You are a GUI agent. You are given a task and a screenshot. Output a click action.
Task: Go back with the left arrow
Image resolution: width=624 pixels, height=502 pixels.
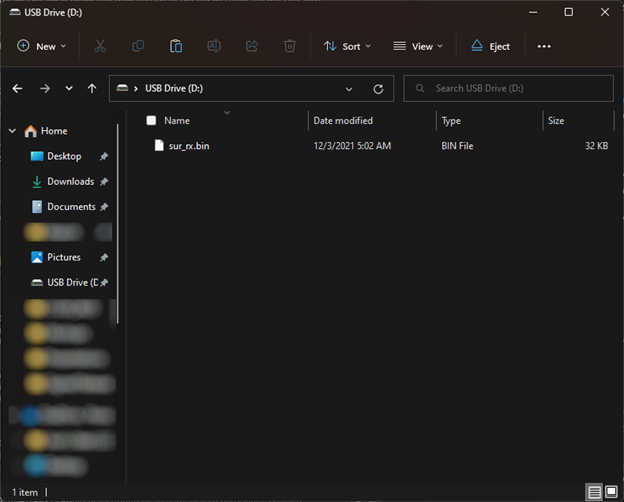(x=17, y=88)
